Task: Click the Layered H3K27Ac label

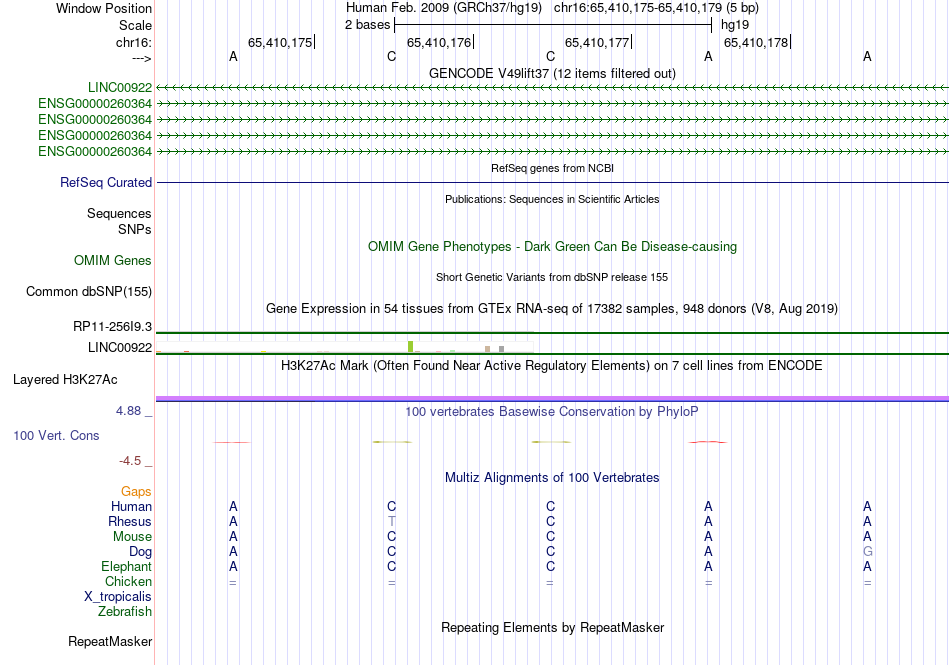Action: click(65, 380)
